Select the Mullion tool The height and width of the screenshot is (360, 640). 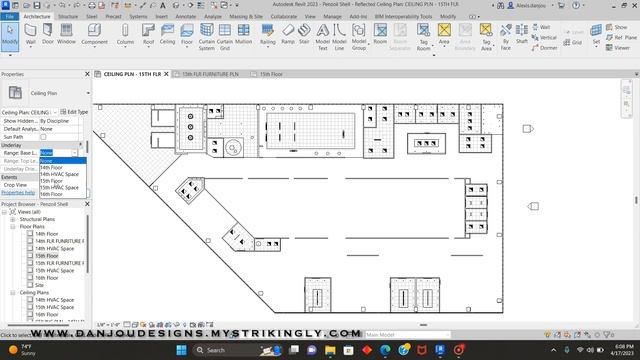(x=243, y=34)
